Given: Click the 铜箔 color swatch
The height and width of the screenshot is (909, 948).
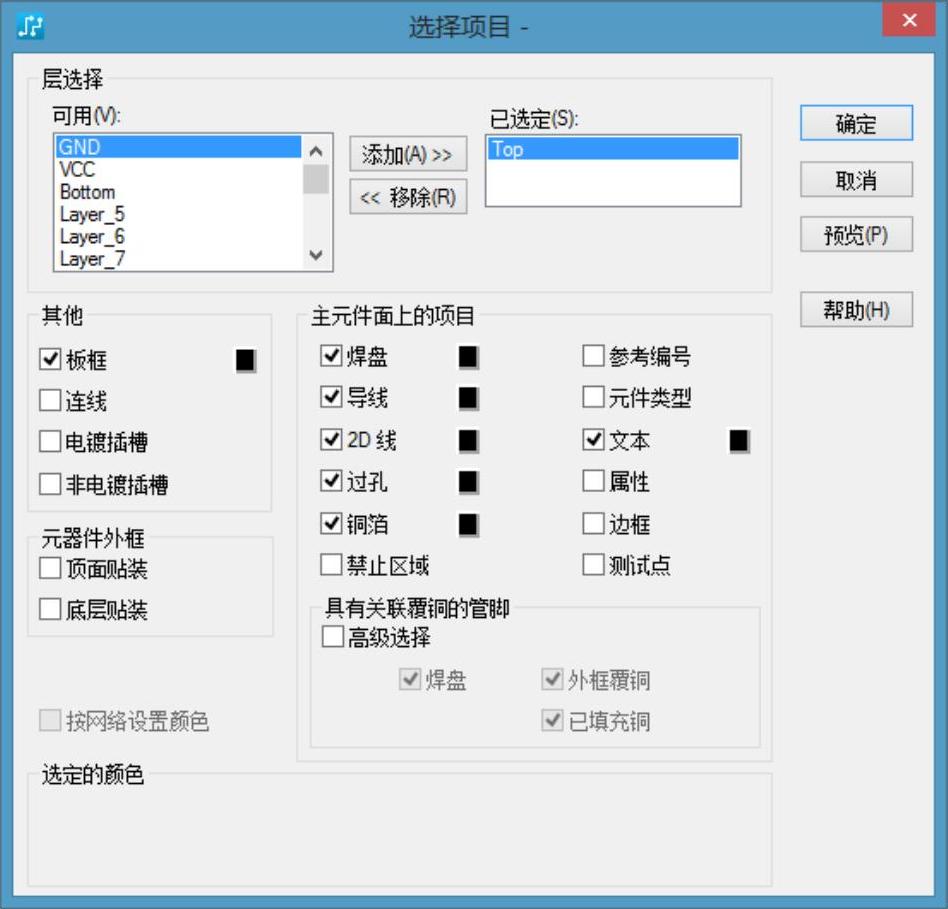Looking at the screenshot, I should 468,524.
